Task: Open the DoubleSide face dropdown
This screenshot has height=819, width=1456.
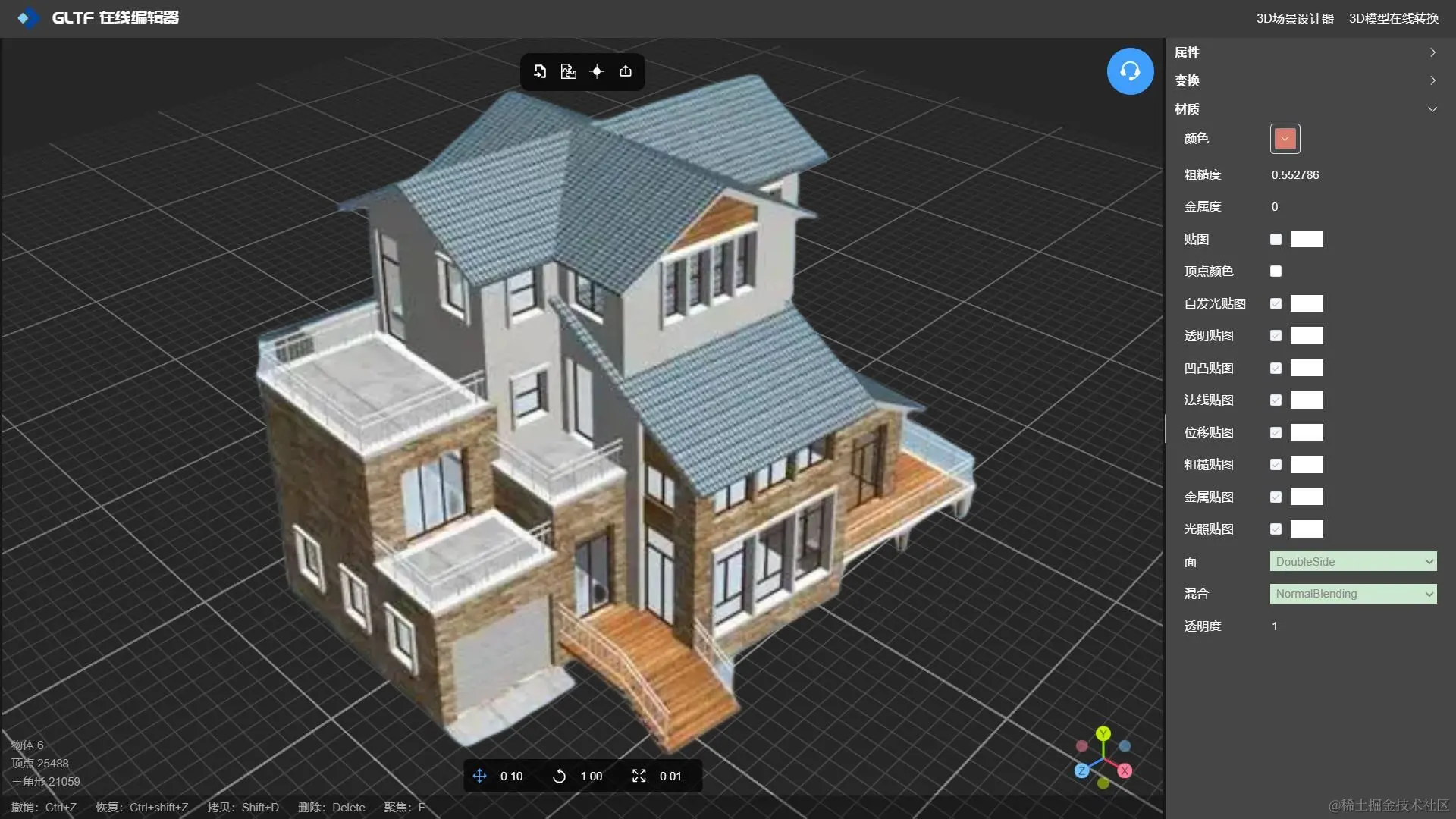Action: [1353, 561]
